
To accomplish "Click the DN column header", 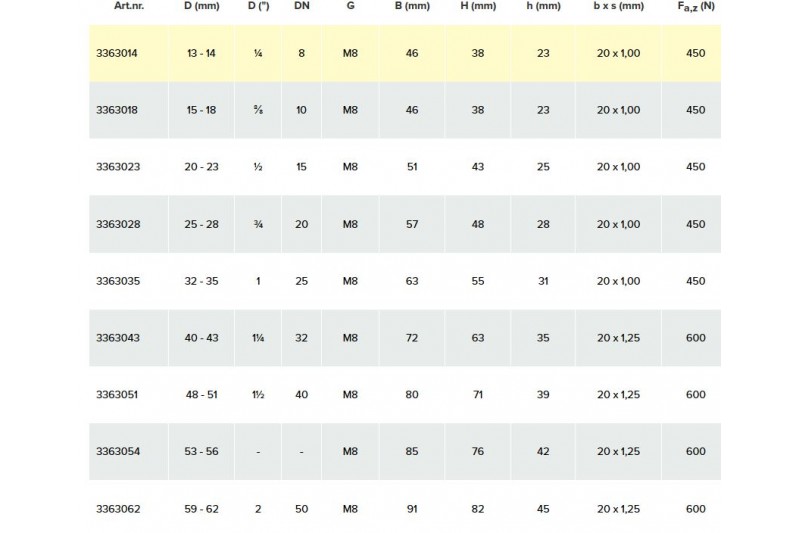I will [x=302, y=6].
